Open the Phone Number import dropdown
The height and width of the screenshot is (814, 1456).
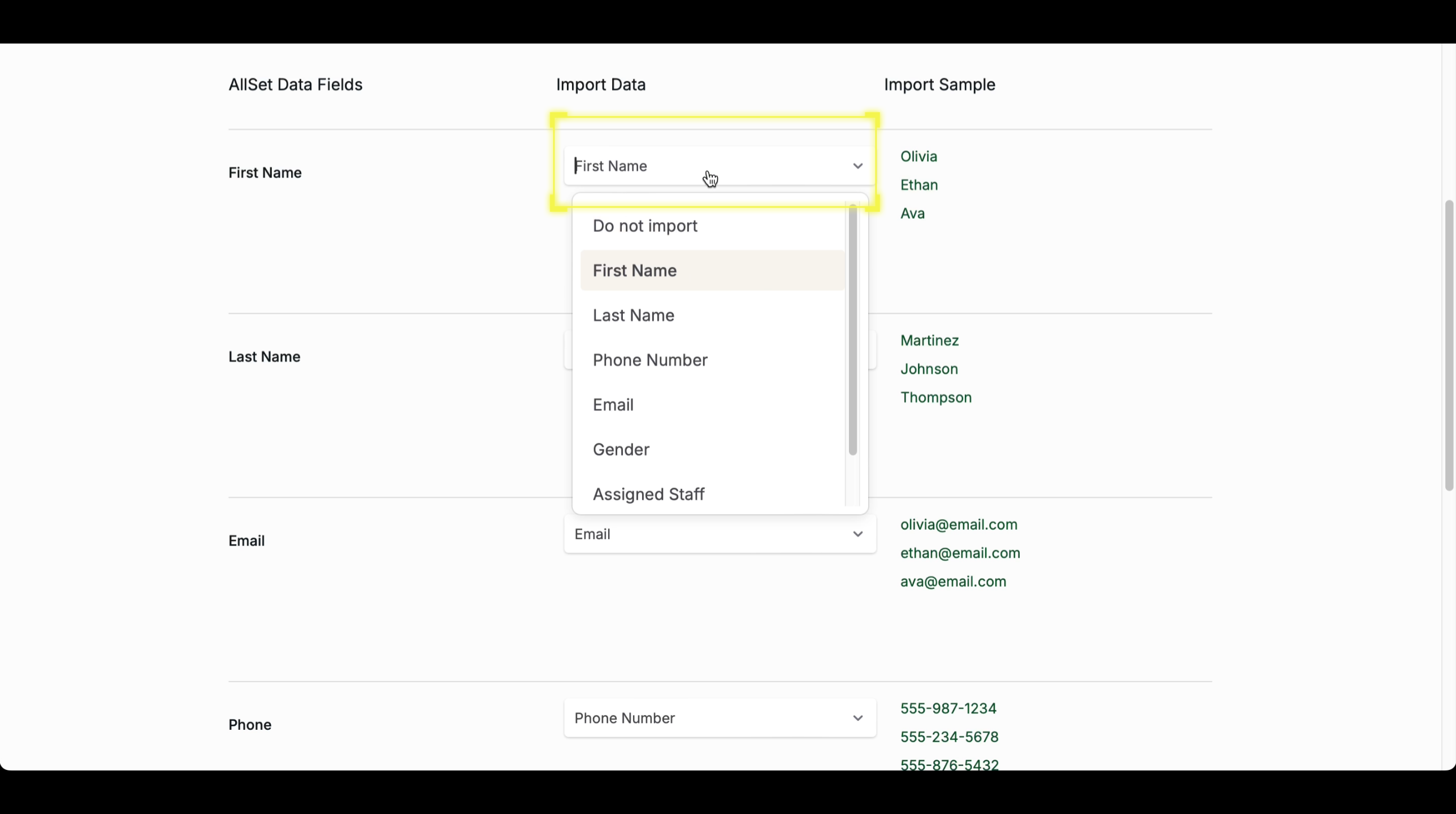(x=707, y=718)
